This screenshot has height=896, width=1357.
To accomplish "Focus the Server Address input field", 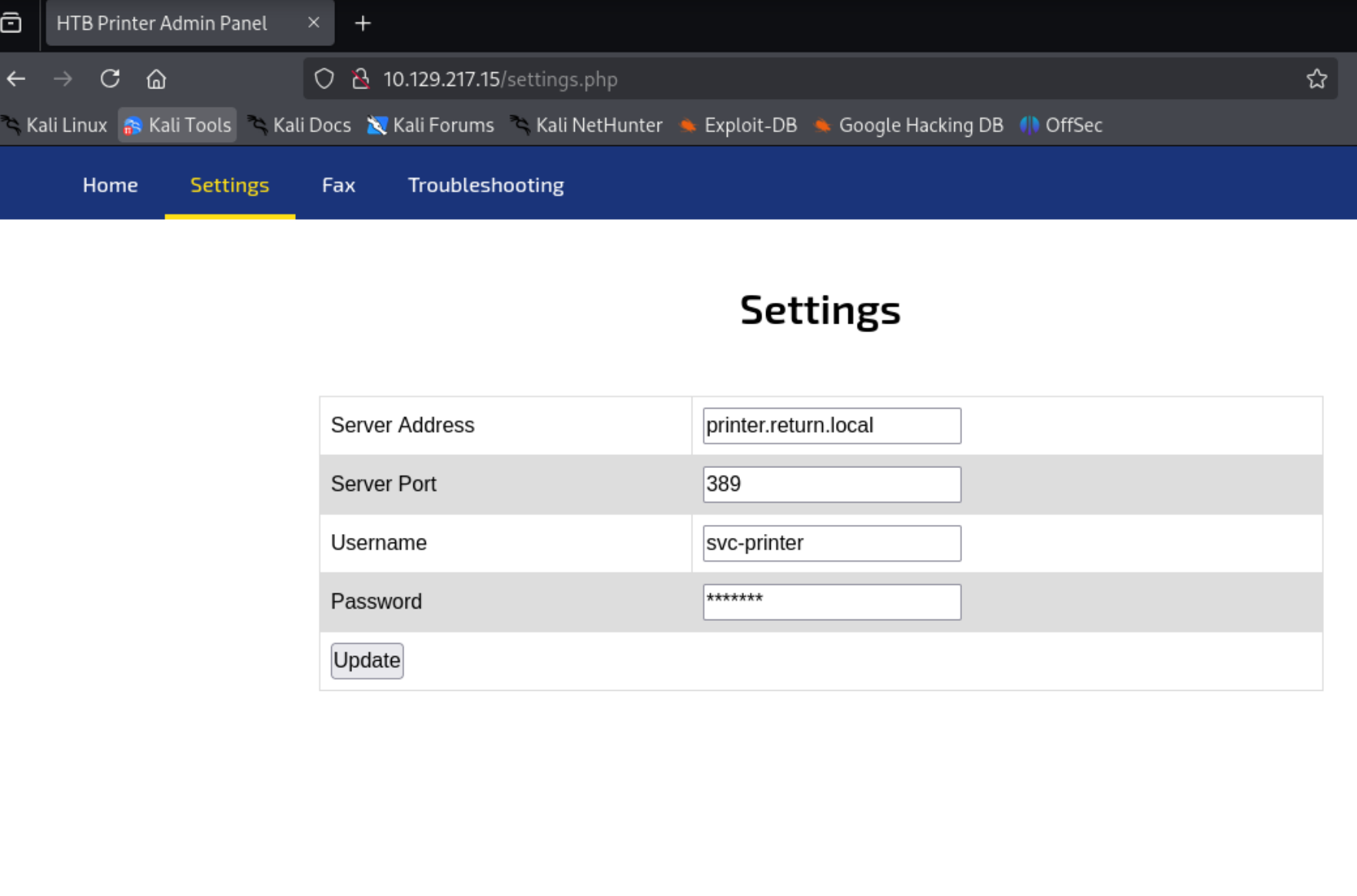I will point(831,426).
